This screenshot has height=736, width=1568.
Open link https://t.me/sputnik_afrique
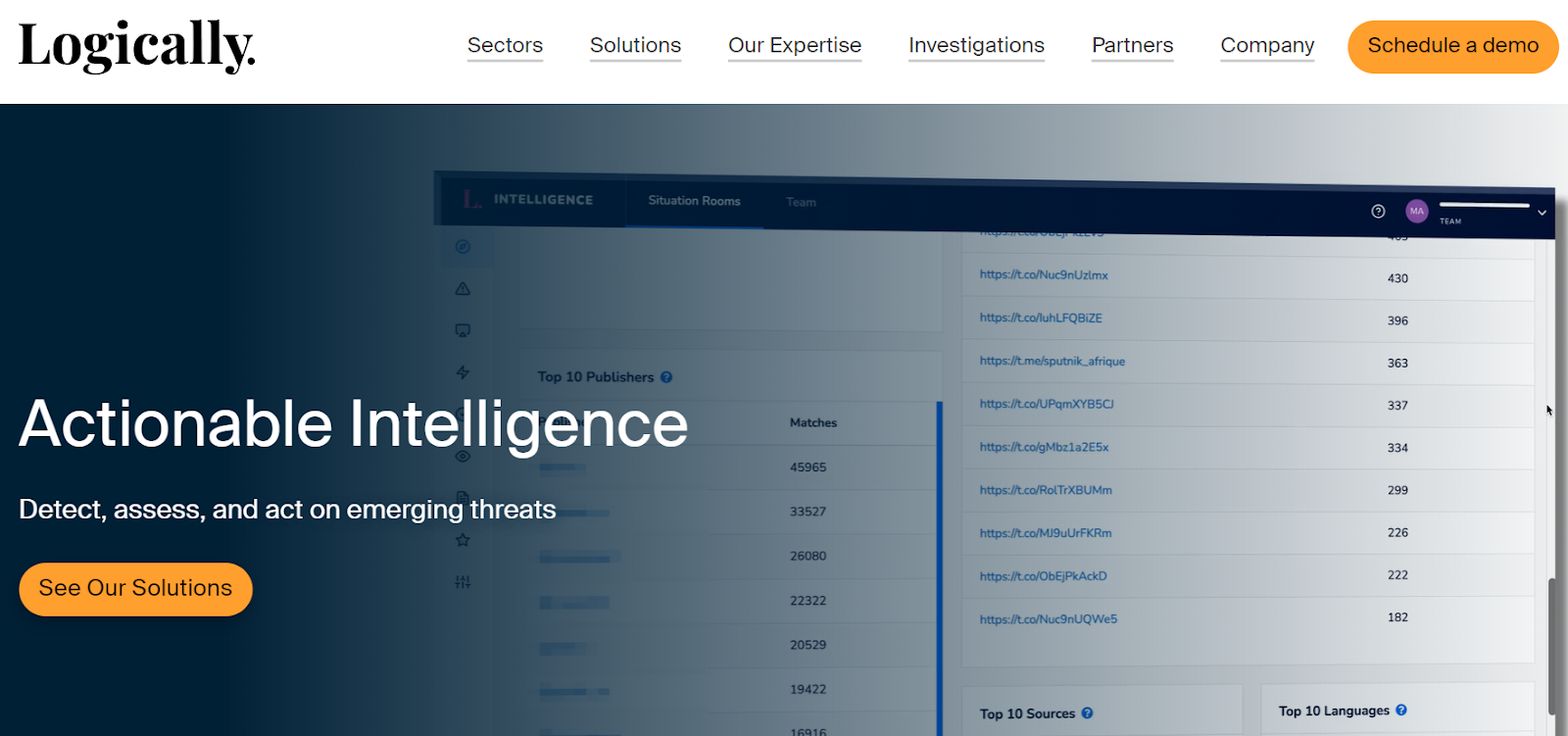1053,362
